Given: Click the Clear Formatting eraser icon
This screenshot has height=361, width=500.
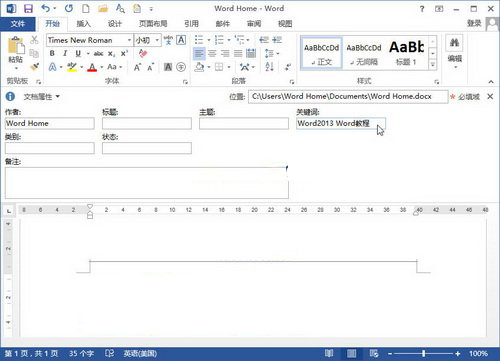Looking at the screenshot, I should click(x=143, y=53).
